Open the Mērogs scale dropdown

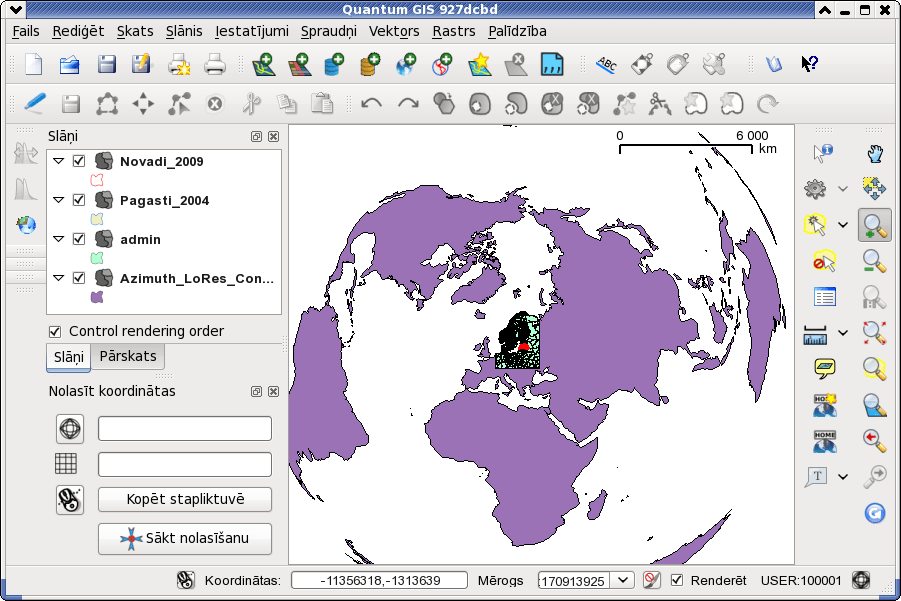pyautogui.click(x=622, y=580)
